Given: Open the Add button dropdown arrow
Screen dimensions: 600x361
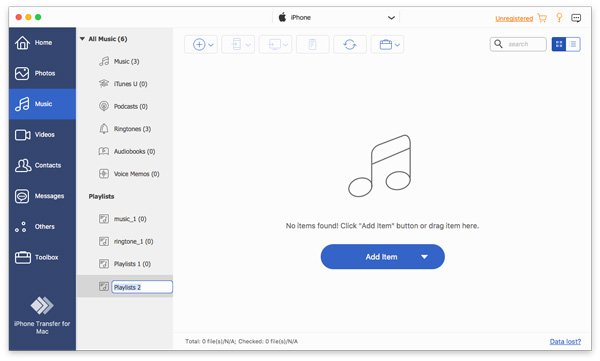Looking at the screenshot, I should point(211,45).
